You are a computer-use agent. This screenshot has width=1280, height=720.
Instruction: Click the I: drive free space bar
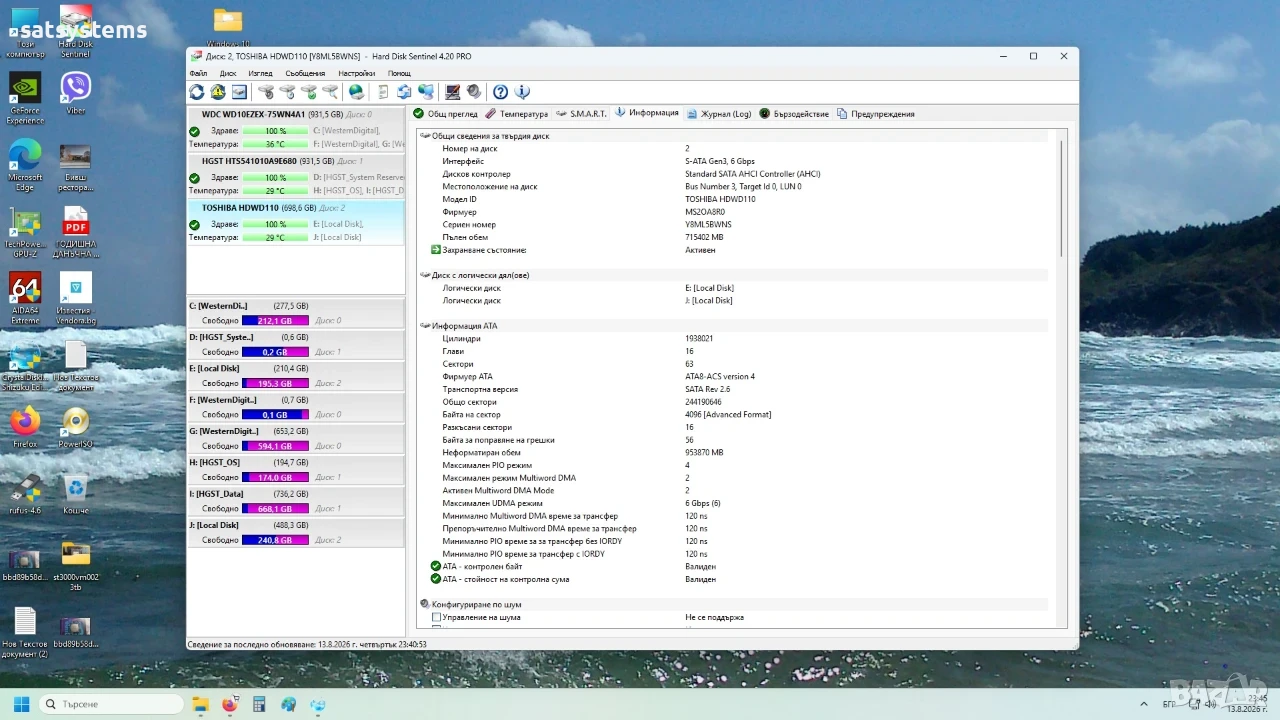point(275,509)
